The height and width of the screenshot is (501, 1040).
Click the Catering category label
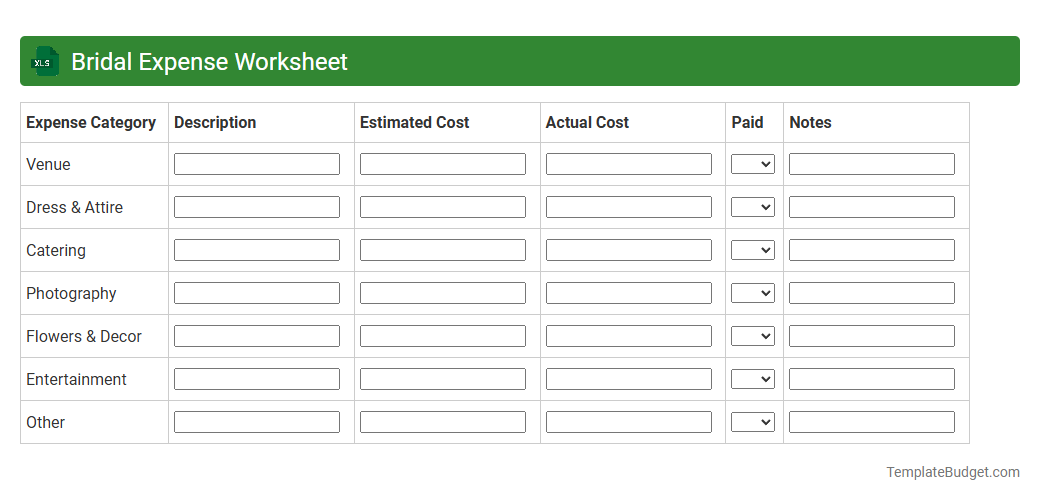point(56,251)
